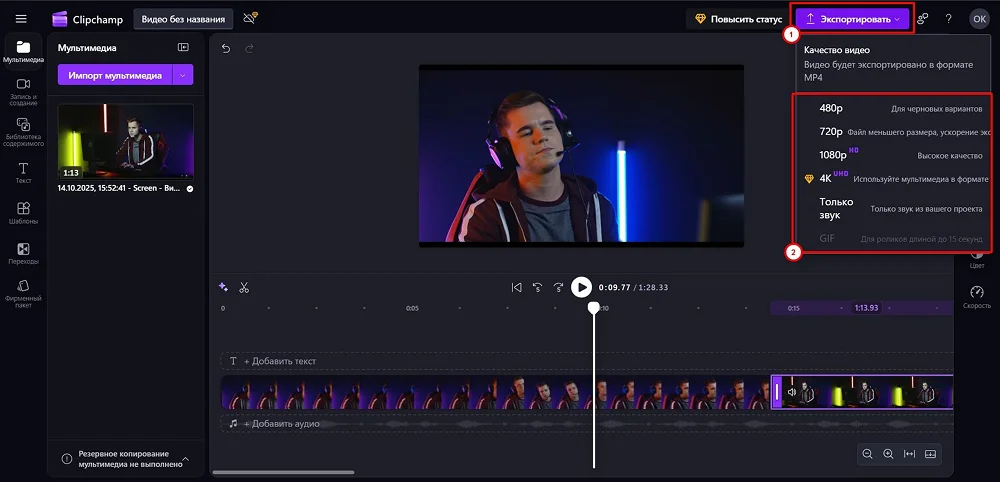Expand the Import multimedia dropdown arrow
Screen dimensions: 1000x482
[183, 75]
